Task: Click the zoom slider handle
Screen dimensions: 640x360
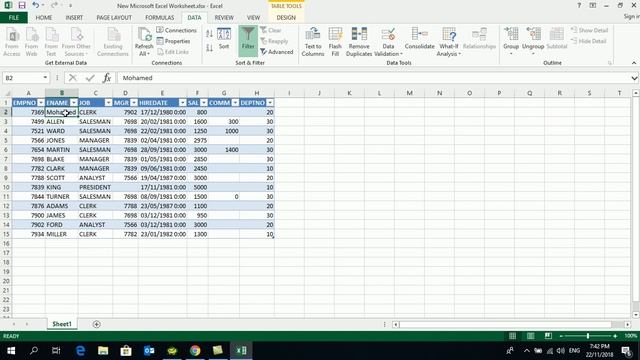Action: pyautogui.click(x=588, y=336)
